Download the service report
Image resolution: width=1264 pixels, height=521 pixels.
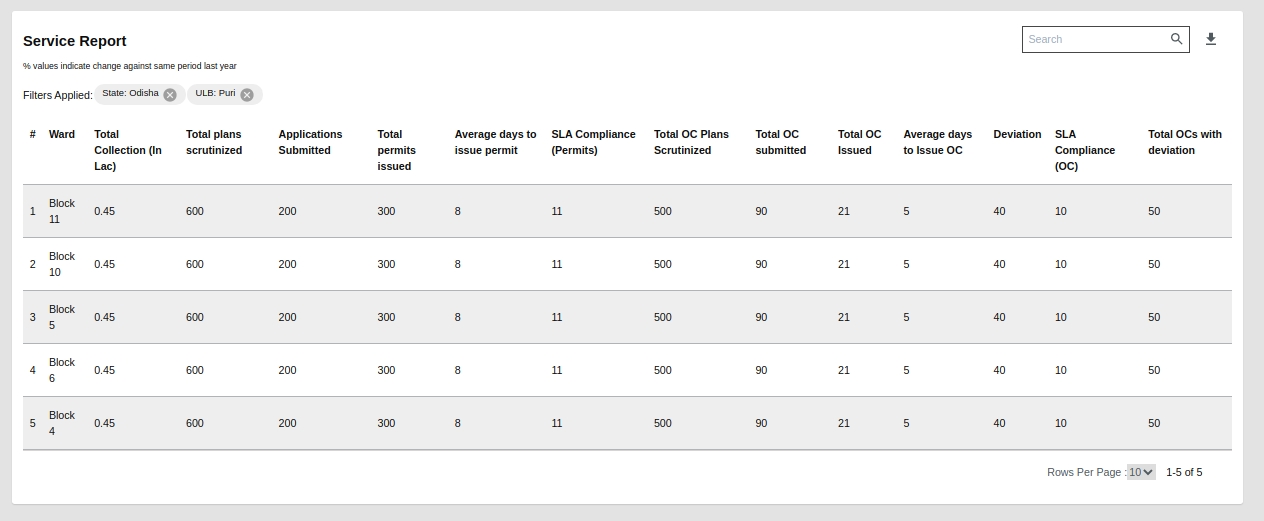(1211, 39)
